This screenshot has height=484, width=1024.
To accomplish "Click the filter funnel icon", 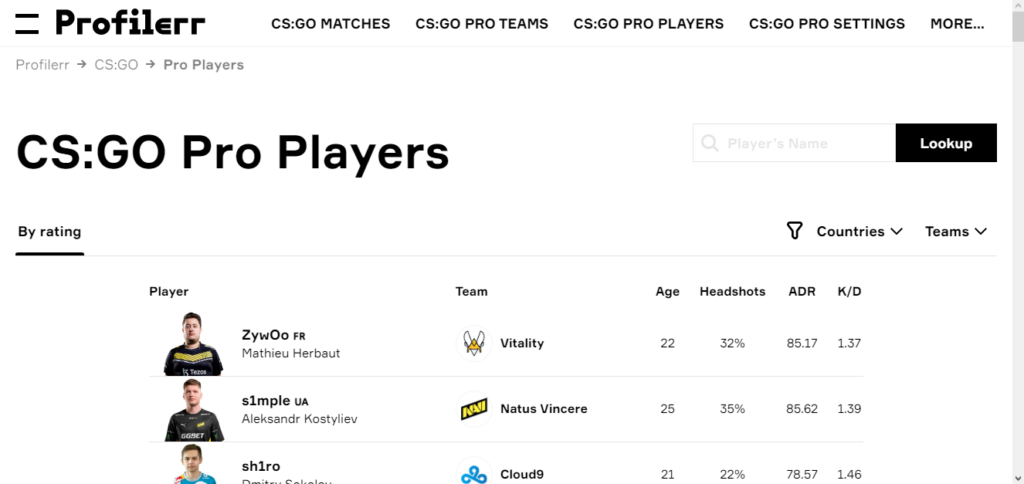I will click(x=794, y=231).
